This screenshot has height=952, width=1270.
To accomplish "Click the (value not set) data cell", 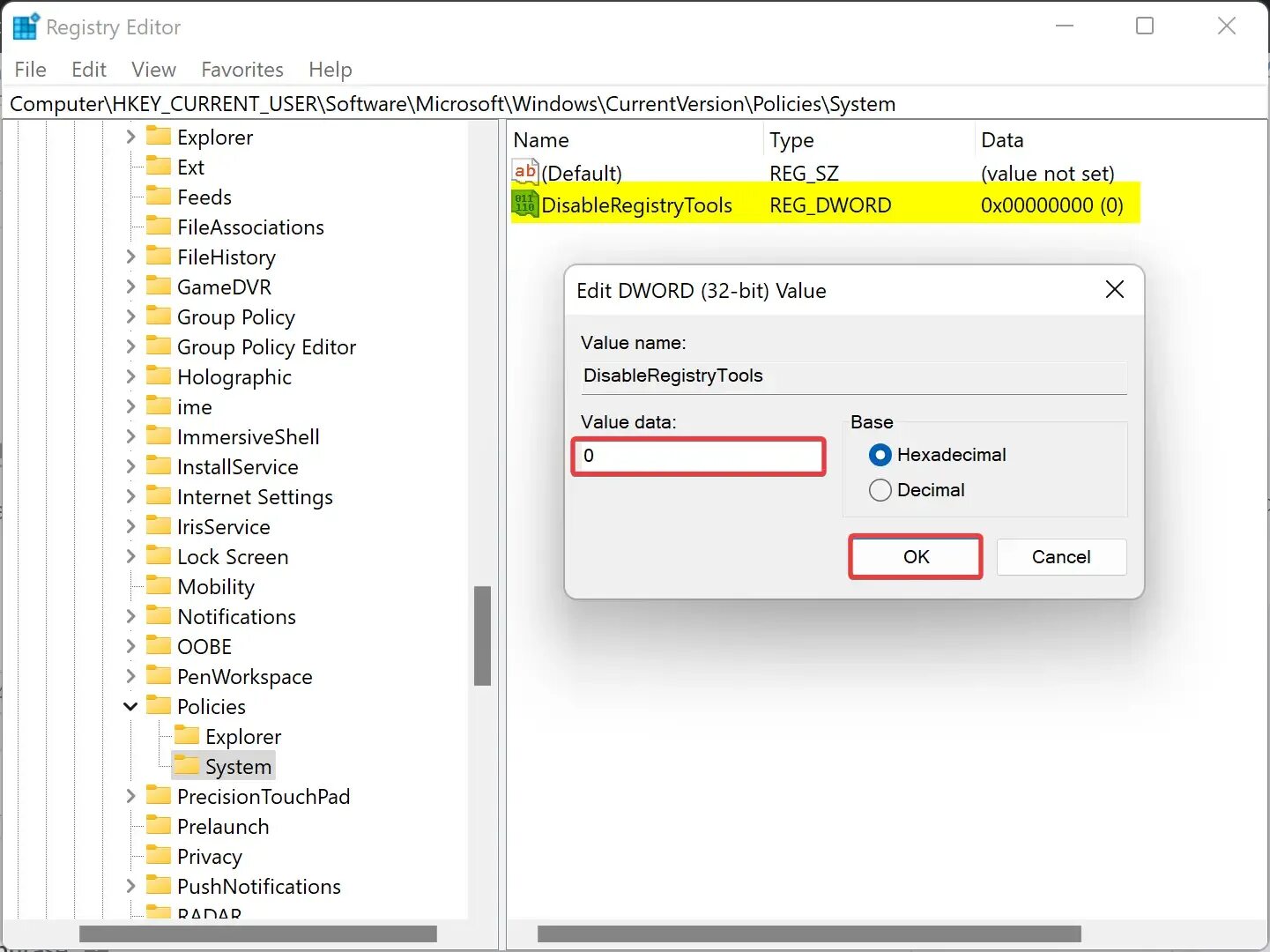I will 1047,174.
